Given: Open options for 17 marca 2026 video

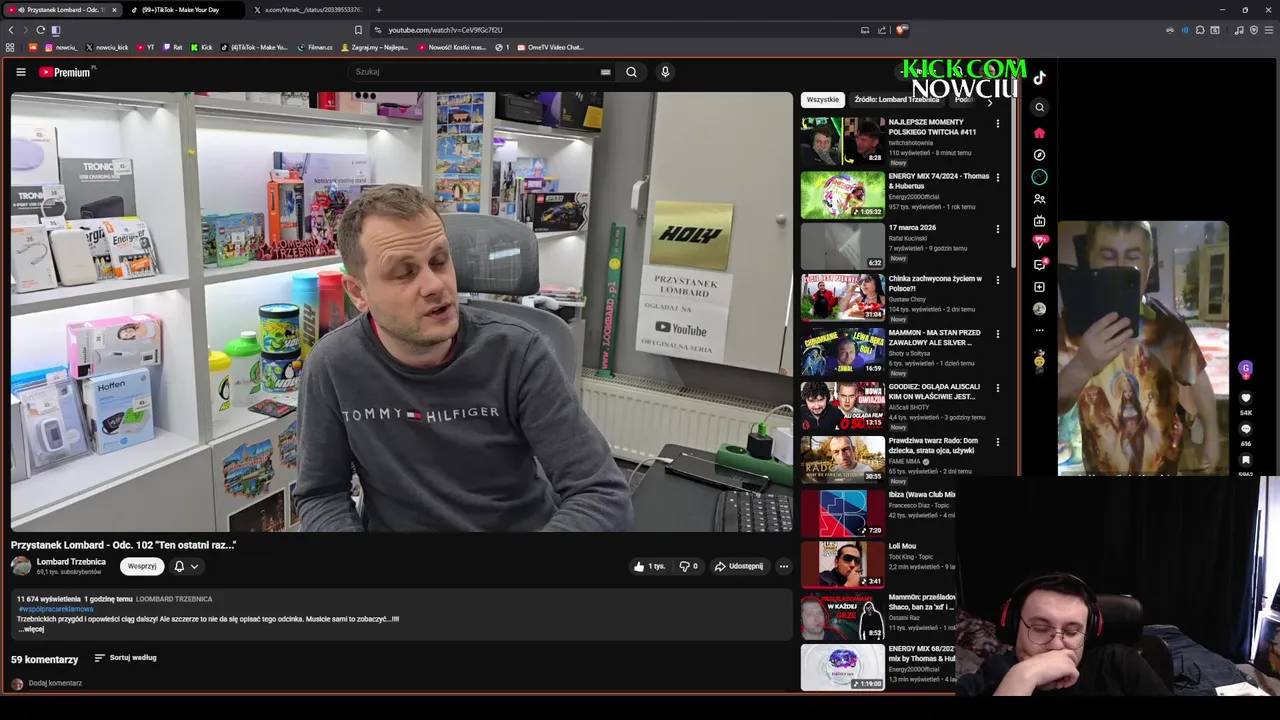Looking at the screenshot, I should tap(997, 229).
